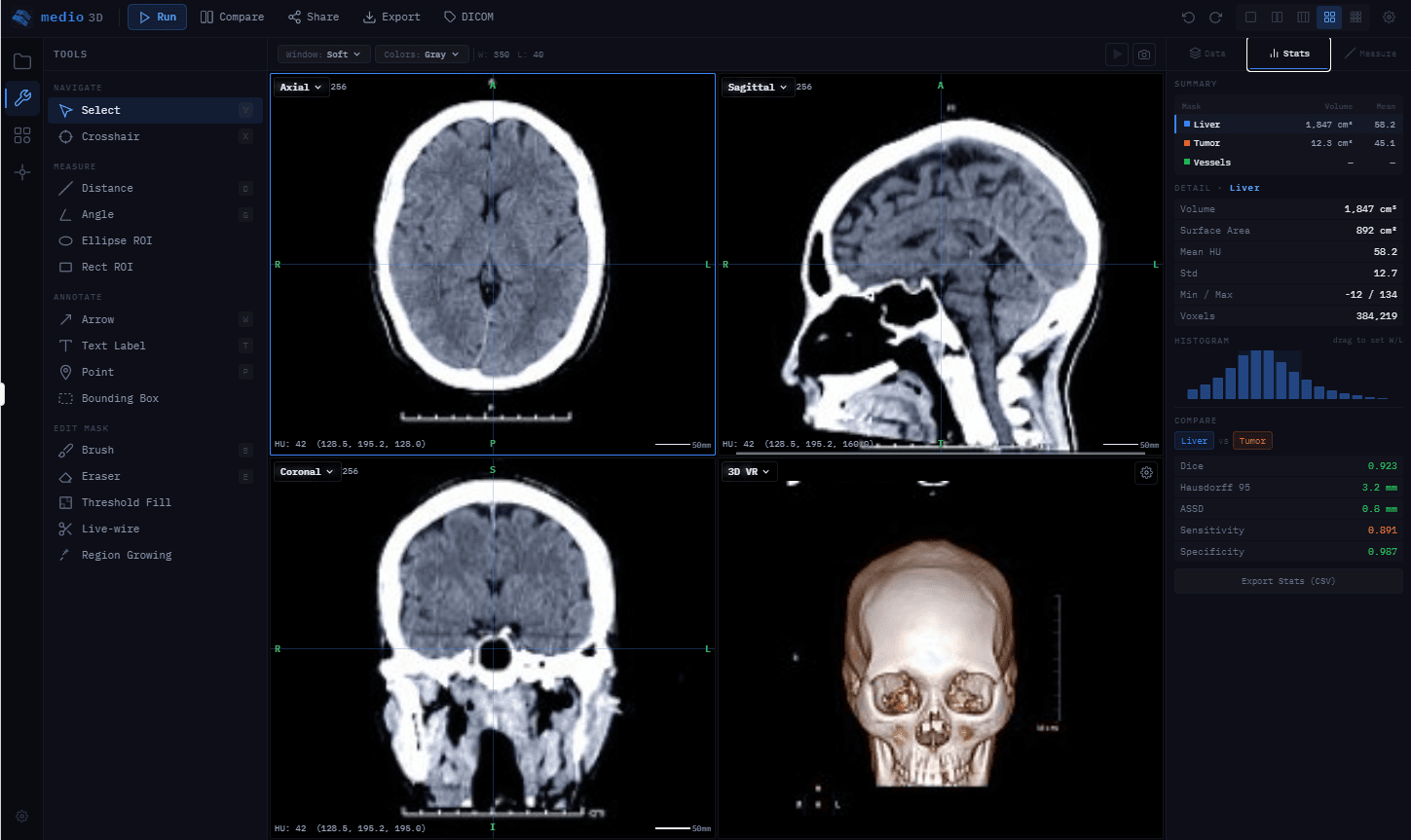
Task: Open the Axial view orientation dropdown
Action: pyautogui.click(x=300, y=86)
